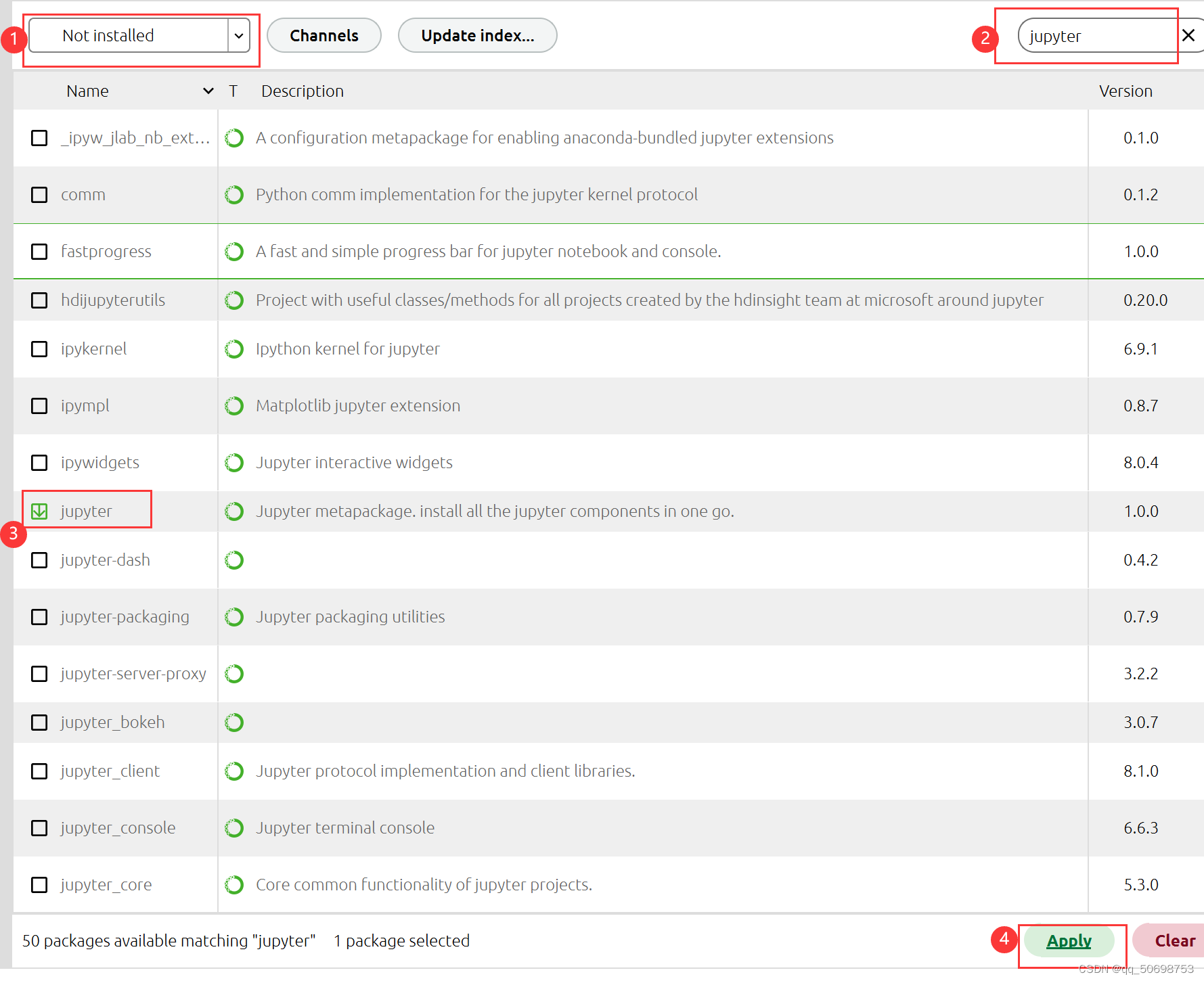Click the Matplotlib jupyter extension description
Screen dimensions: 1204x981
[x=358, y=406]
